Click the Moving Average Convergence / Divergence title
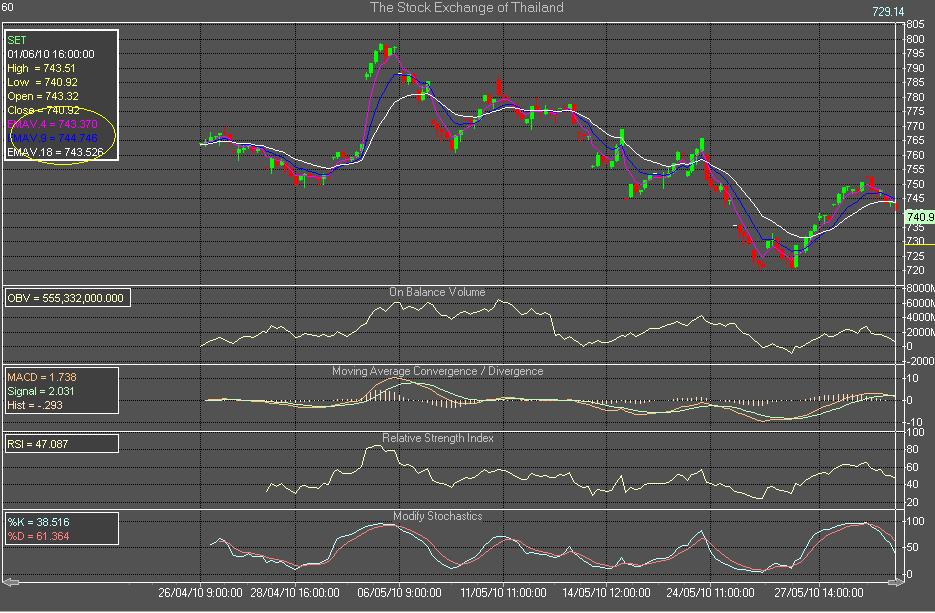The image size is (935, 613). [x=438, y=371]
